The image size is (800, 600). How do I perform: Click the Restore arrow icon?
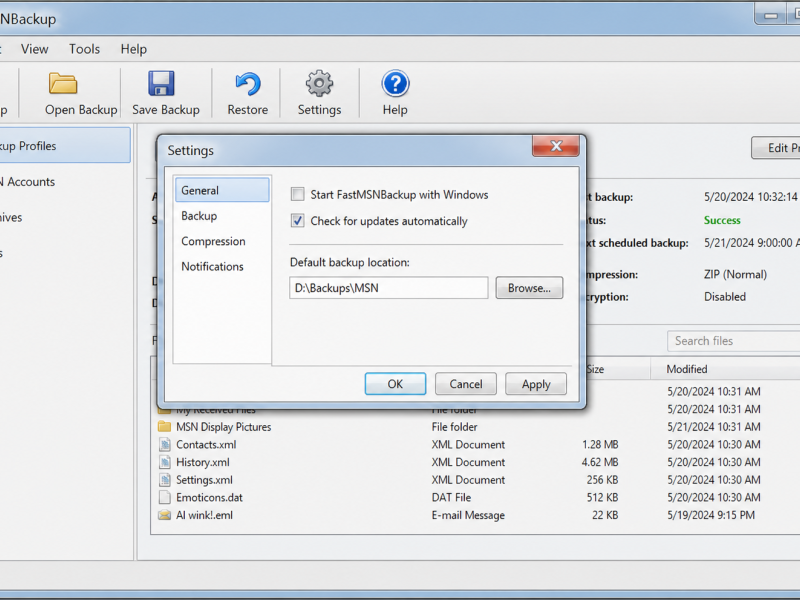248,84
